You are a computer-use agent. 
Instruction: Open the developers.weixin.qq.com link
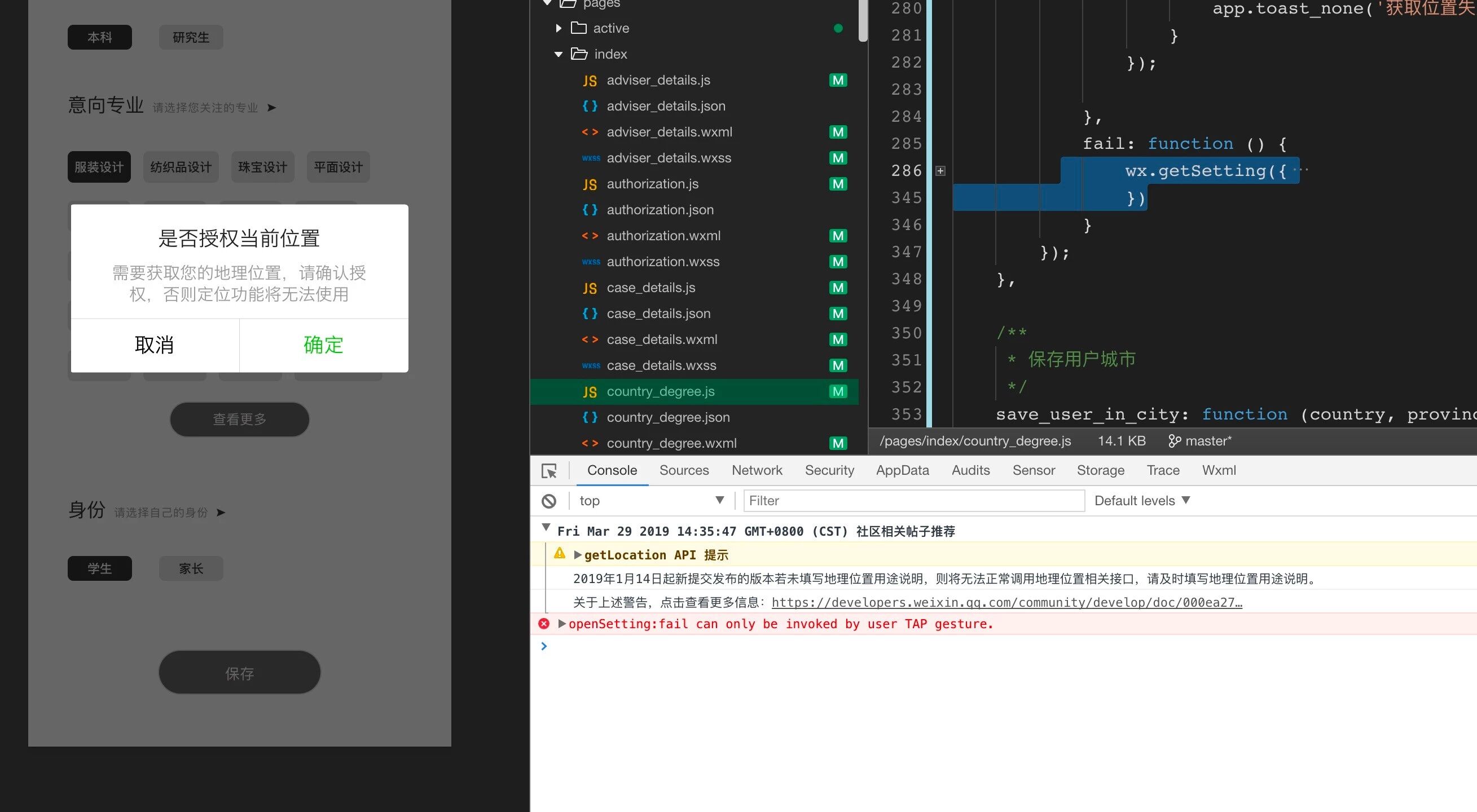coord(1006,602)
